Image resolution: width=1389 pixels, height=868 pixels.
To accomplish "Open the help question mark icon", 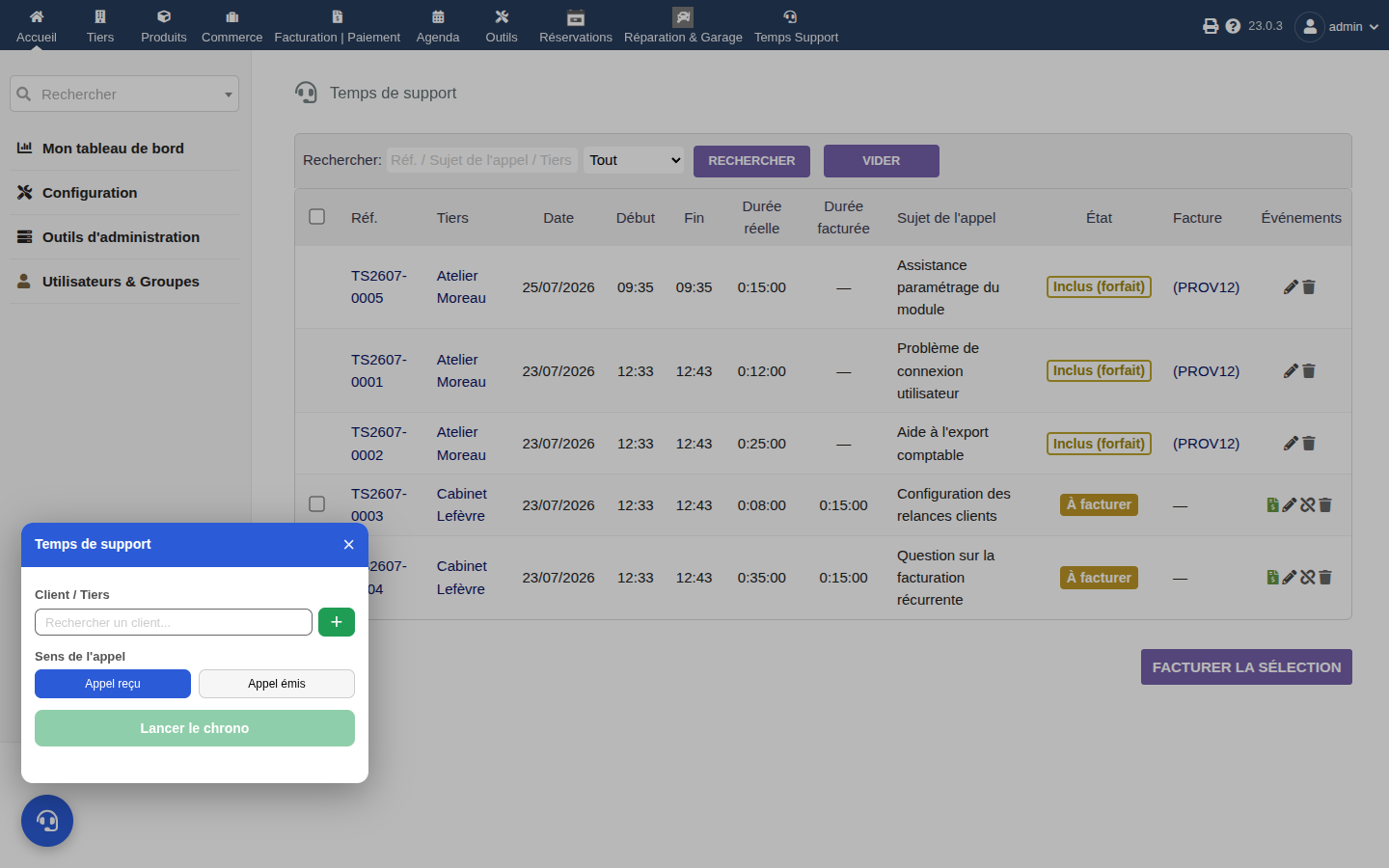I will point(1233,26).
